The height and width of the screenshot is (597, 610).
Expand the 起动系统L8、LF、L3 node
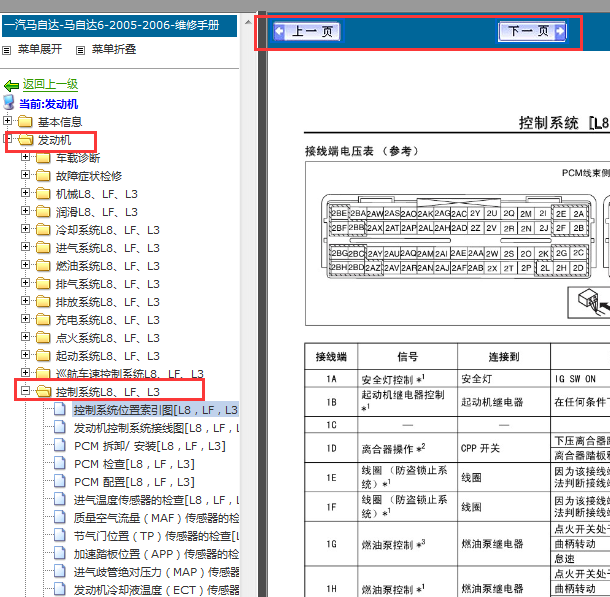25,354
